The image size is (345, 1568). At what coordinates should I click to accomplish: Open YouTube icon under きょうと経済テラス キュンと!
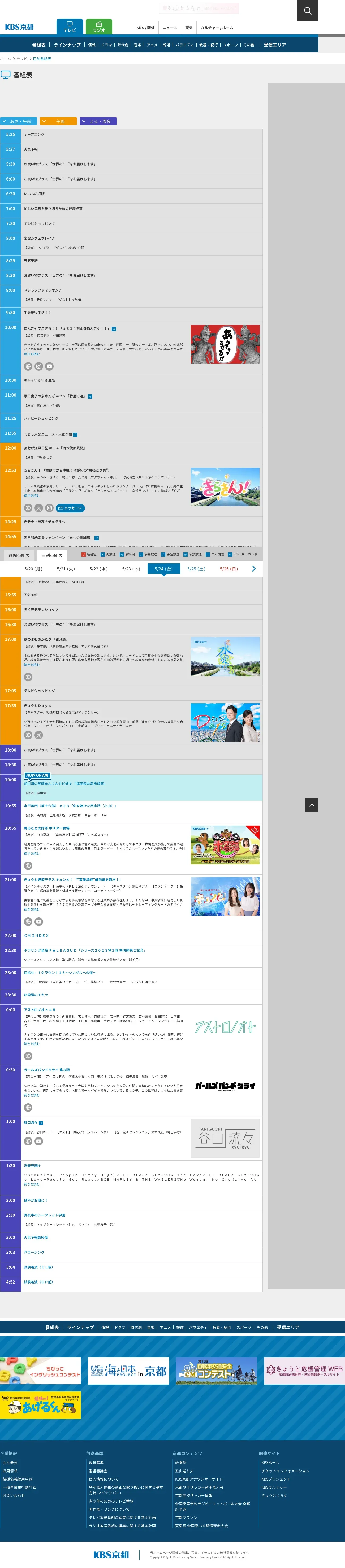coord(38,921)
